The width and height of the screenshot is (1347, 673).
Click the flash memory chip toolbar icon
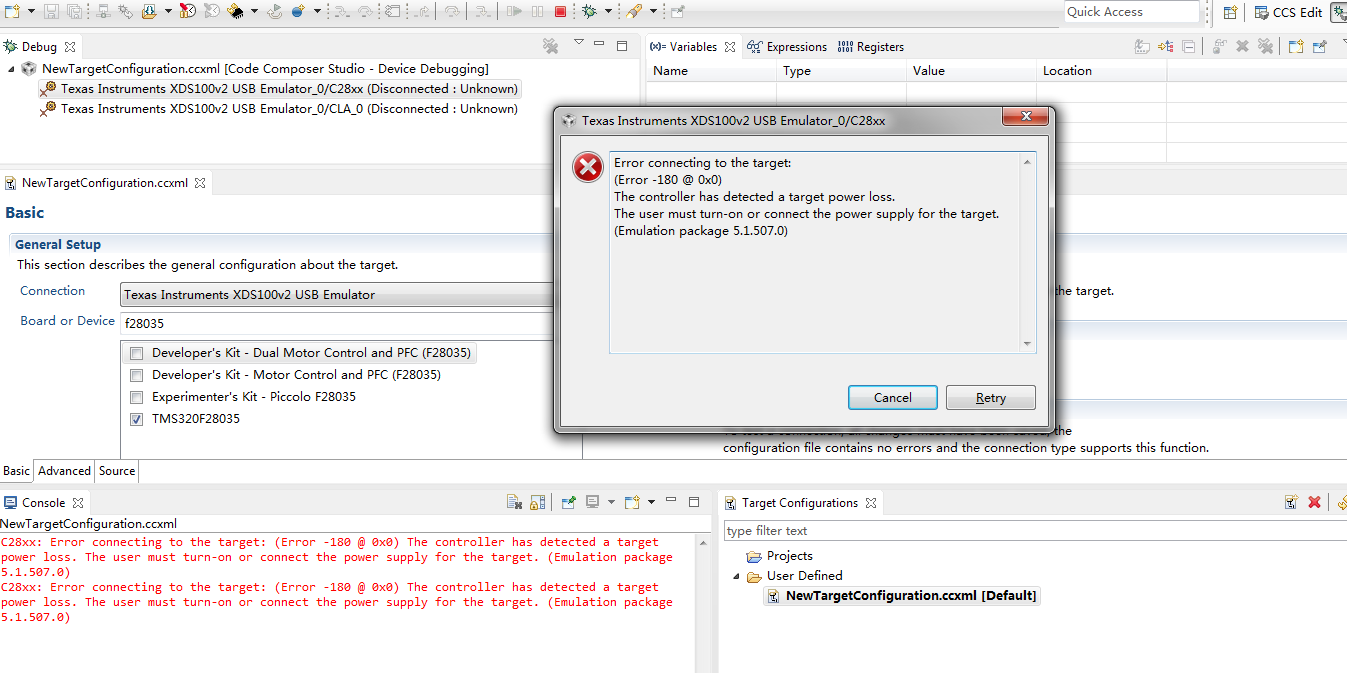coord(236,11)
